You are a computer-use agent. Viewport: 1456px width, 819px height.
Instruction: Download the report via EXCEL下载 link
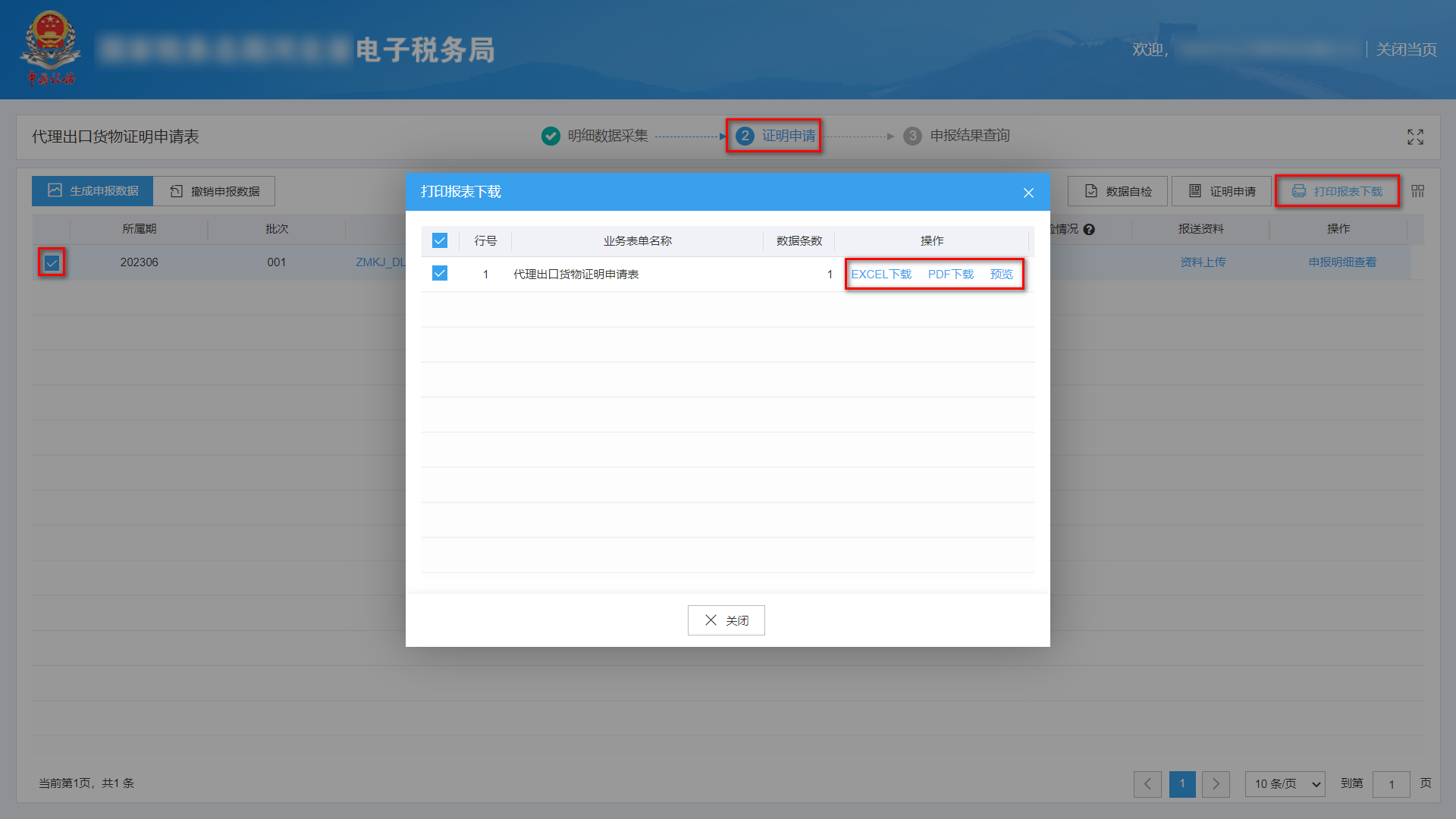tap(881, 274)
